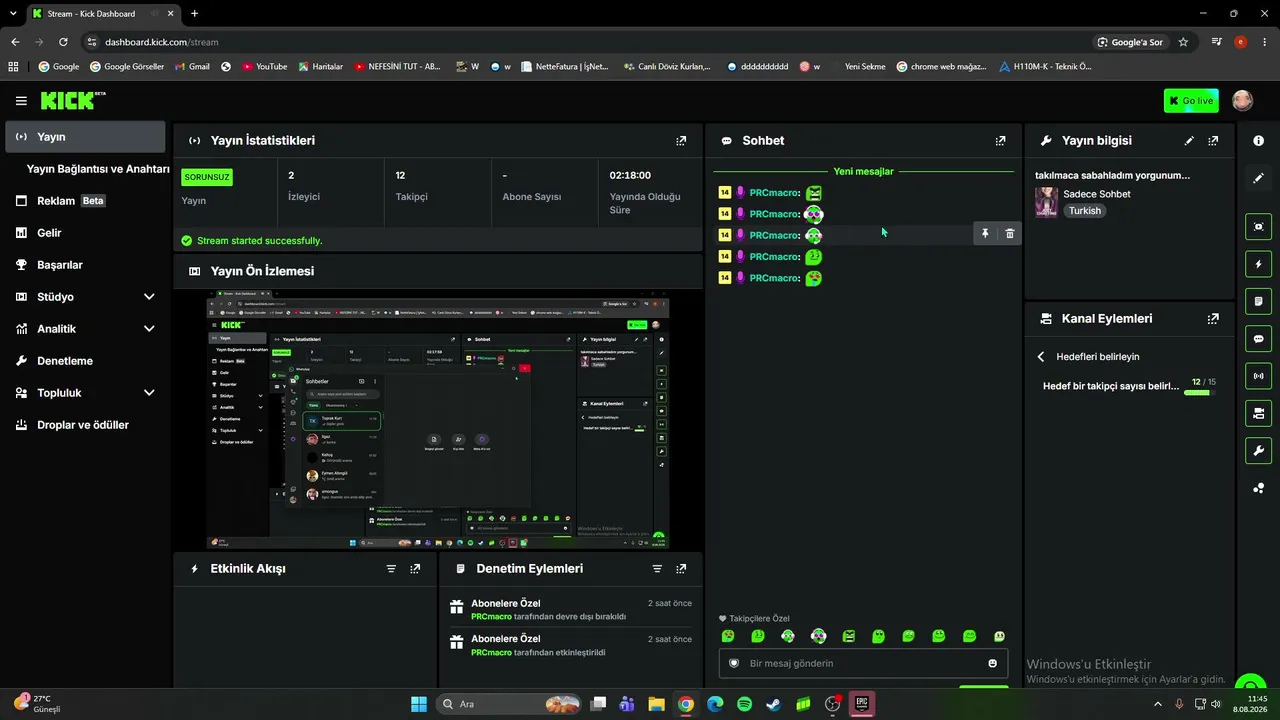Image resolution: width=1280 pixels, height=720 pixels.
Task: Pop out the Denetim Eylemleri panel
Action: (x=681, y=569)
